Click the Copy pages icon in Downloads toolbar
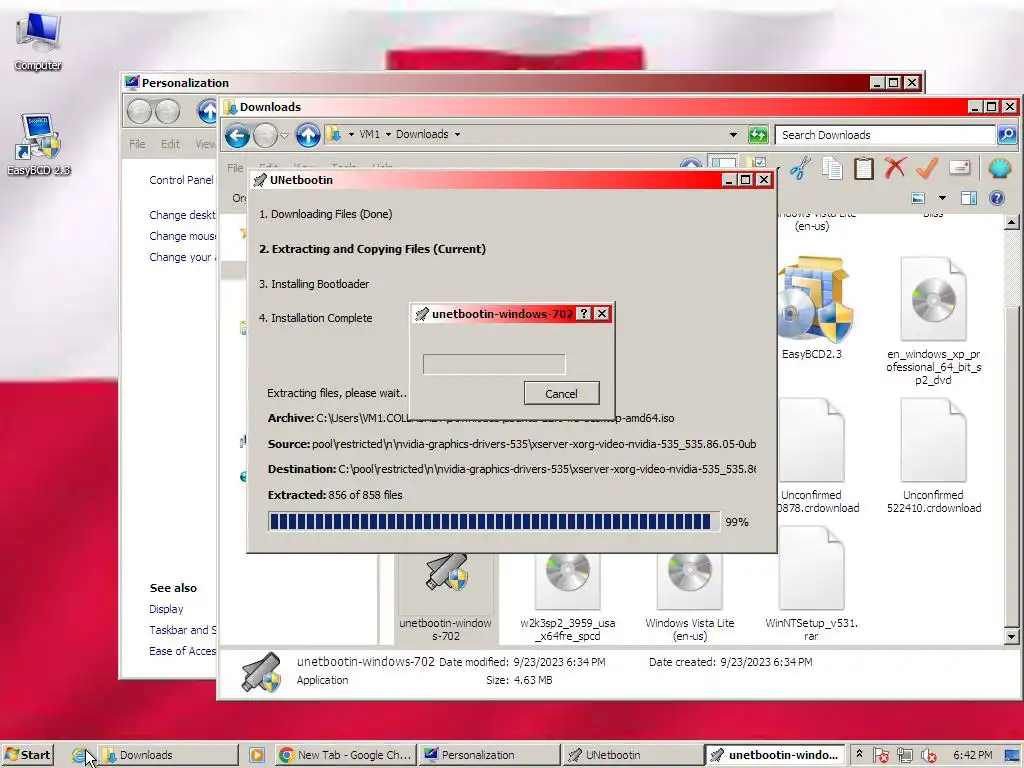 pos(832,168)
